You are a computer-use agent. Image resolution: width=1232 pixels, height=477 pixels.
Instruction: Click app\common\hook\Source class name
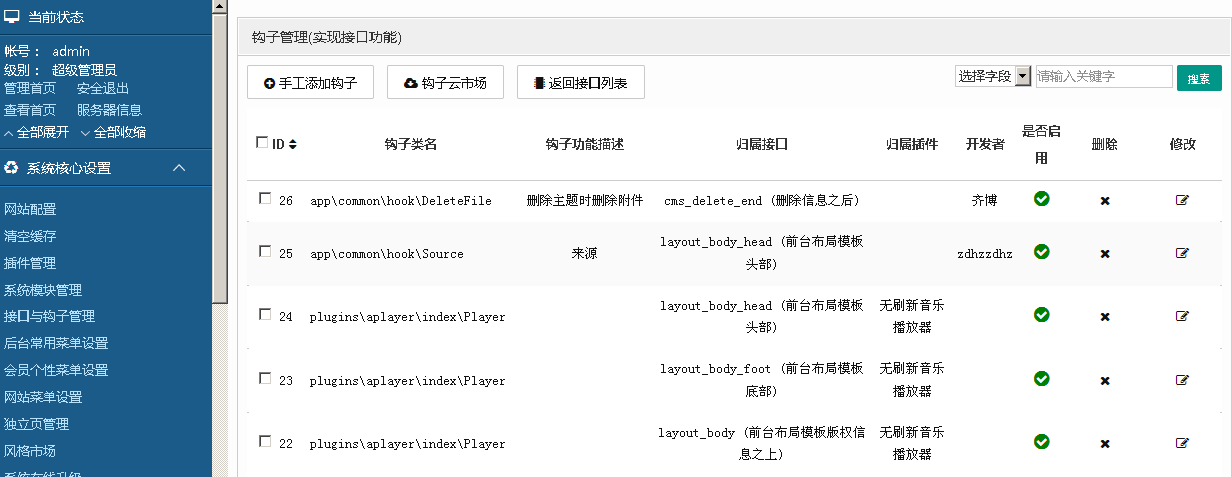tap(386, 254)
